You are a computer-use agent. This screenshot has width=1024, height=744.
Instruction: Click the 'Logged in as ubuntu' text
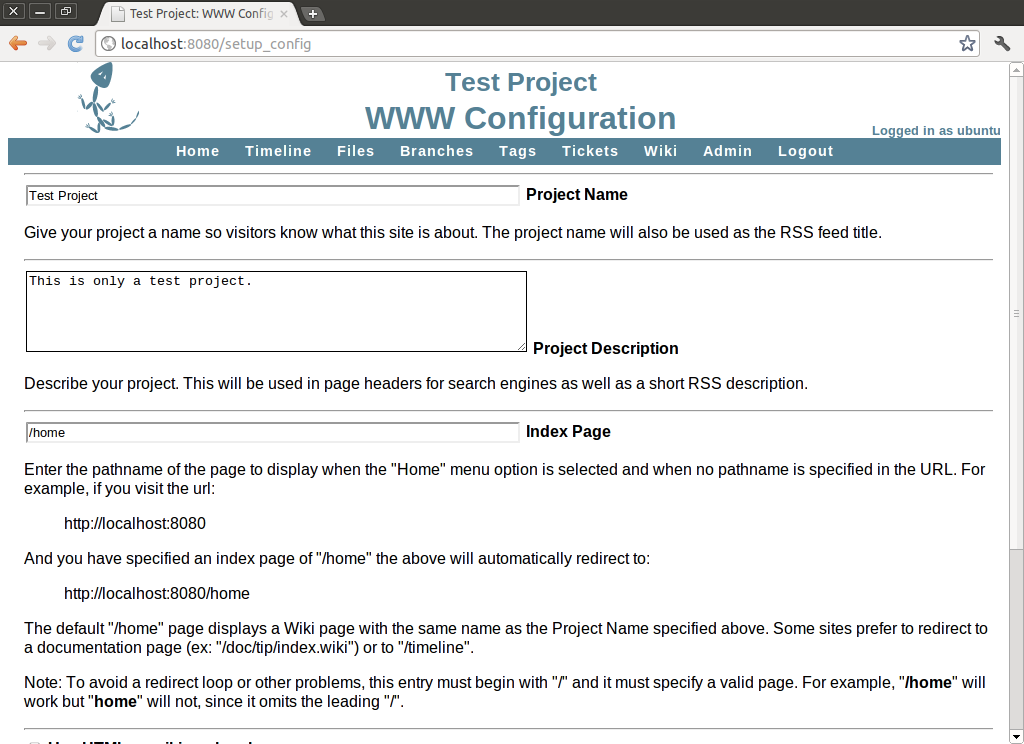click(x=936, y=131)
